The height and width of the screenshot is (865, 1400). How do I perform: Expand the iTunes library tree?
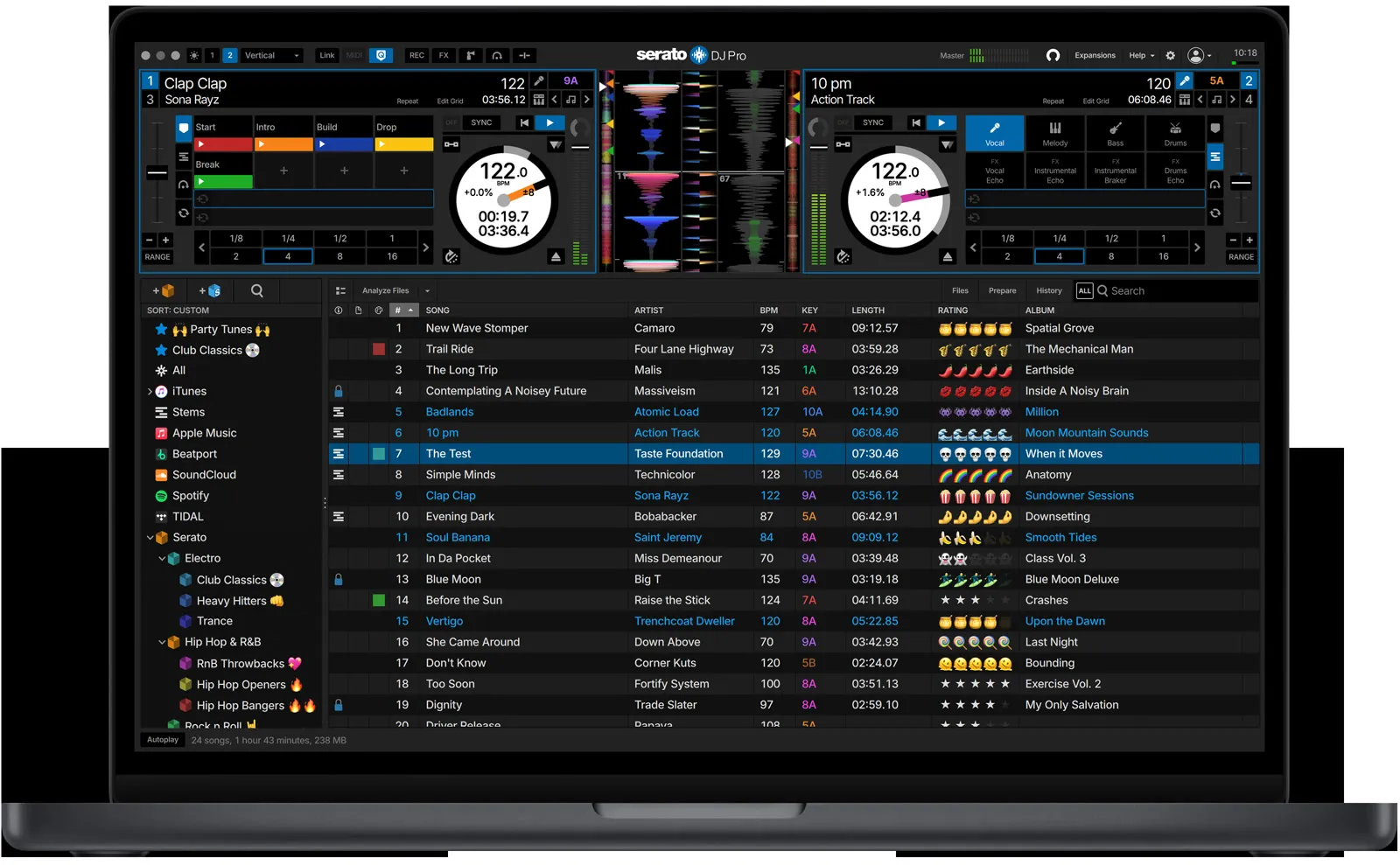(150, 392)
